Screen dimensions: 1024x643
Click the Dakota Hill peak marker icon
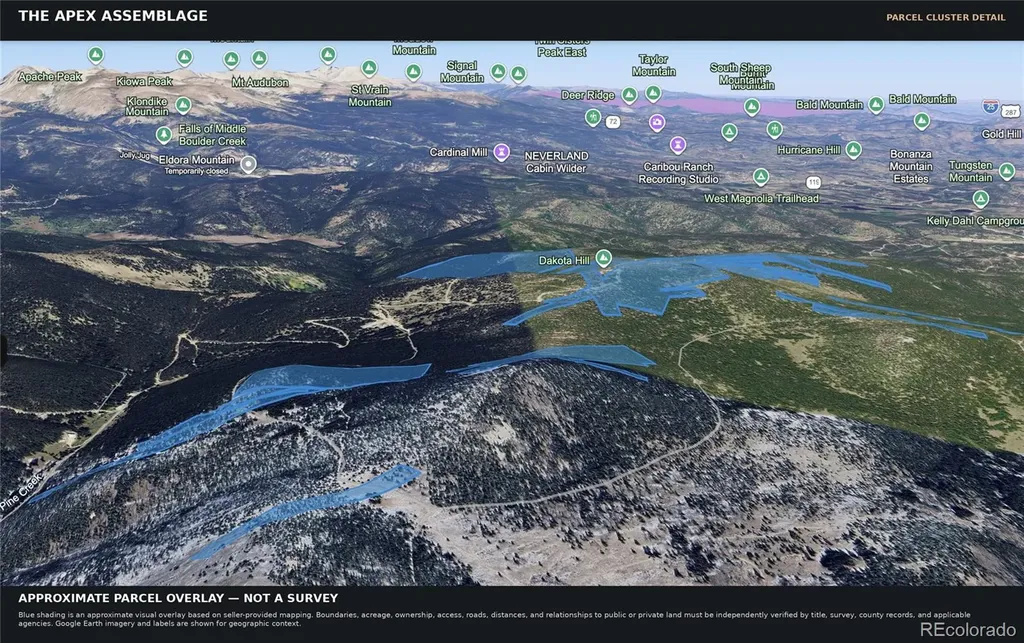tap(604, 258)
